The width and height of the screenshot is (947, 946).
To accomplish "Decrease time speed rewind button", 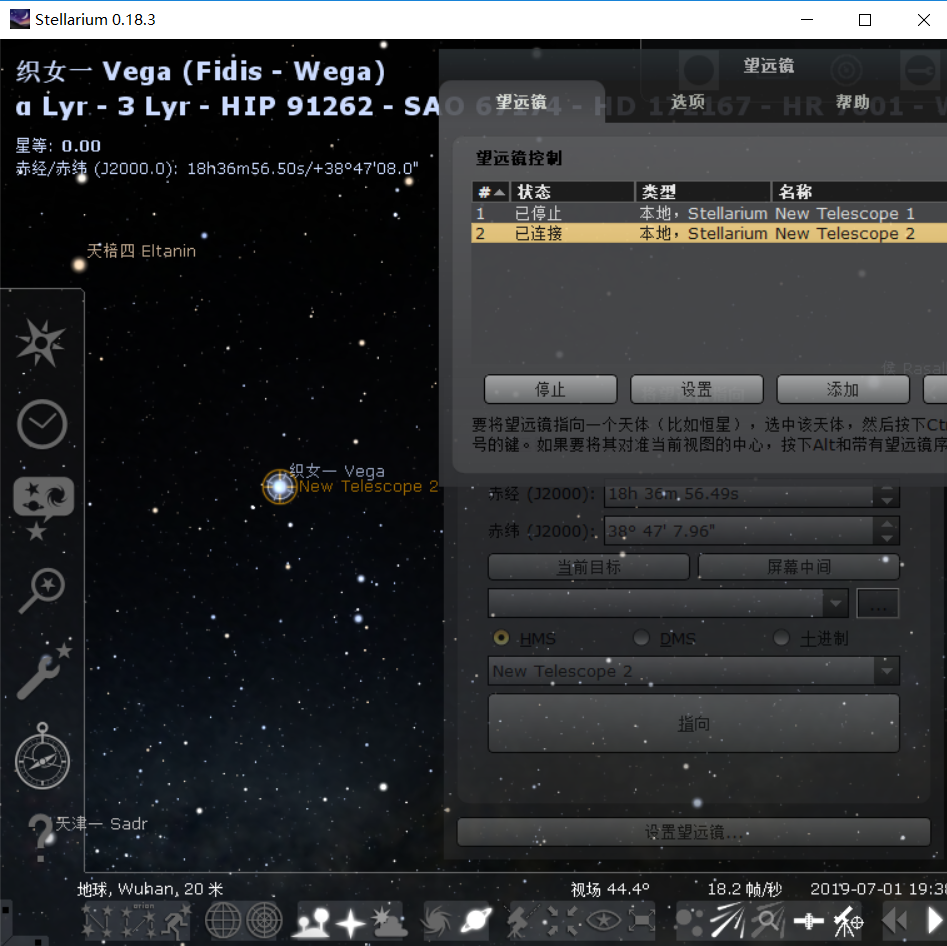I will point(895,921).
